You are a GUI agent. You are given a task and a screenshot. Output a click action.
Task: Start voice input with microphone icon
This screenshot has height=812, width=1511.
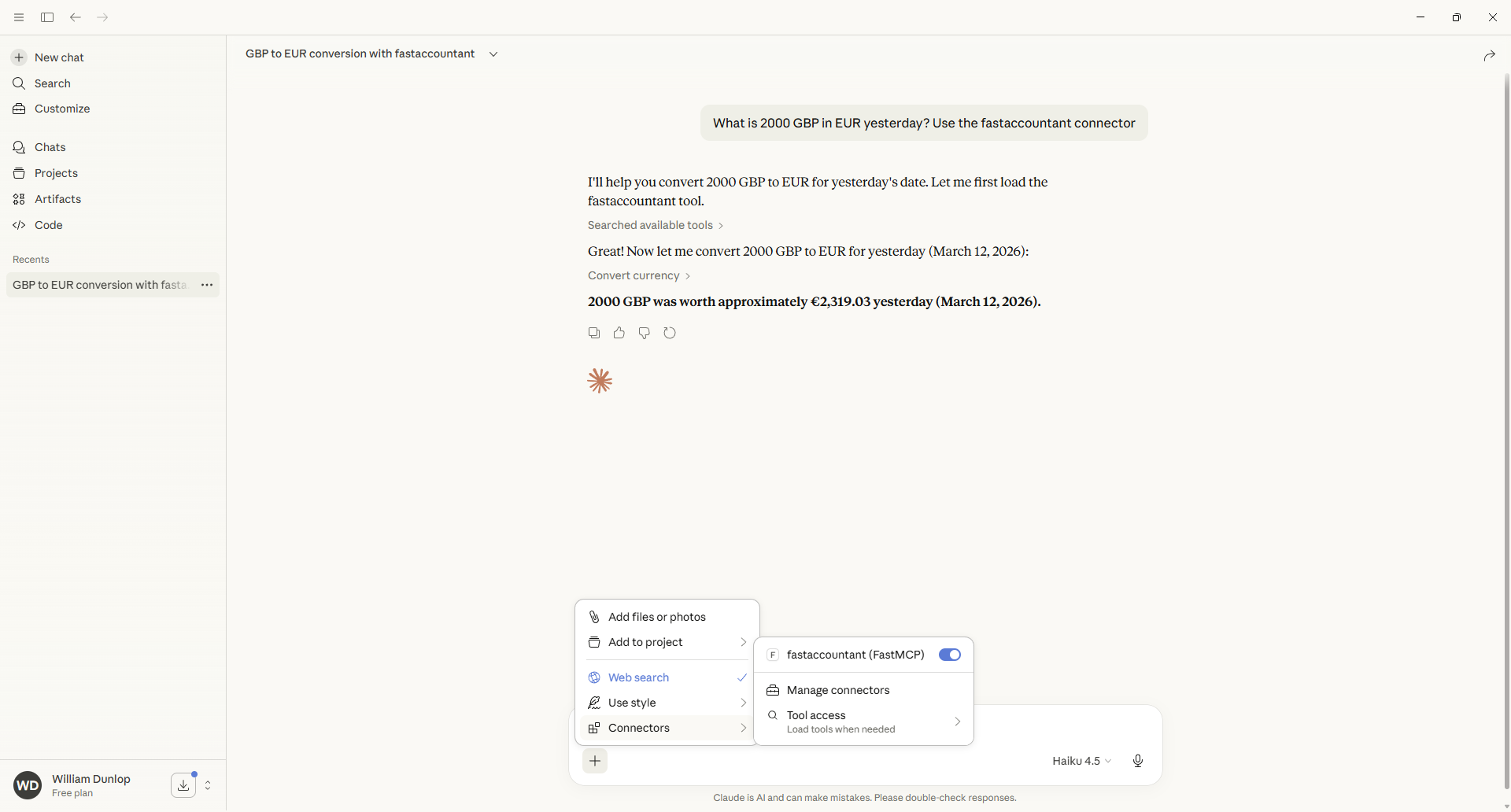[1137, 761]
